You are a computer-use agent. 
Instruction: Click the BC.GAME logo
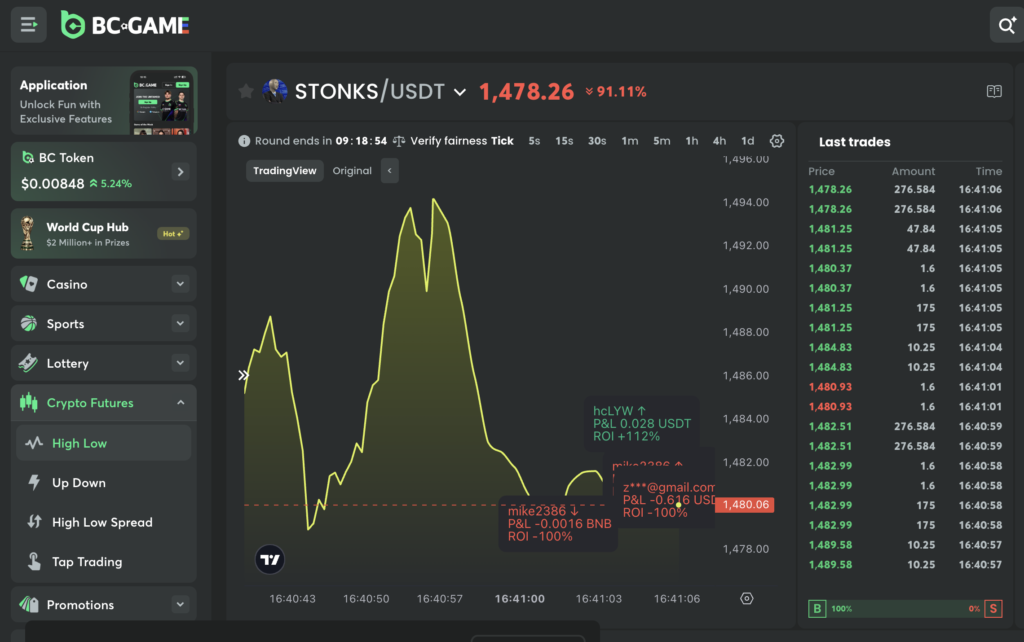click(125, 25)
